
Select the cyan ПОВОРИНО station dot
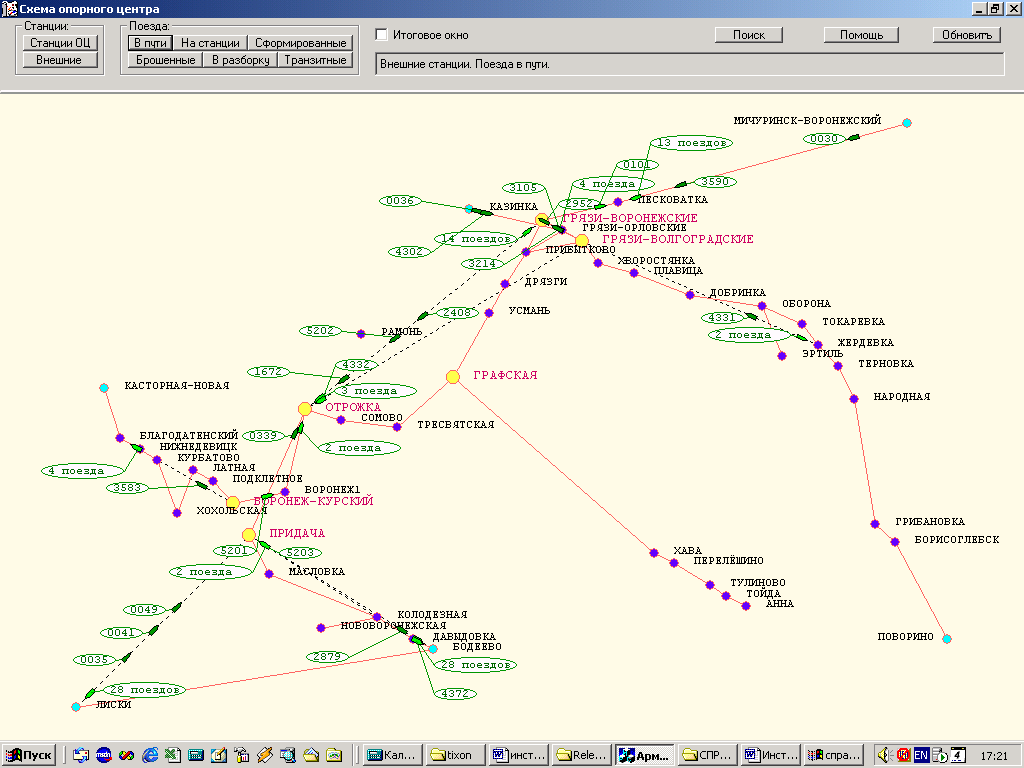coord(947,638)
